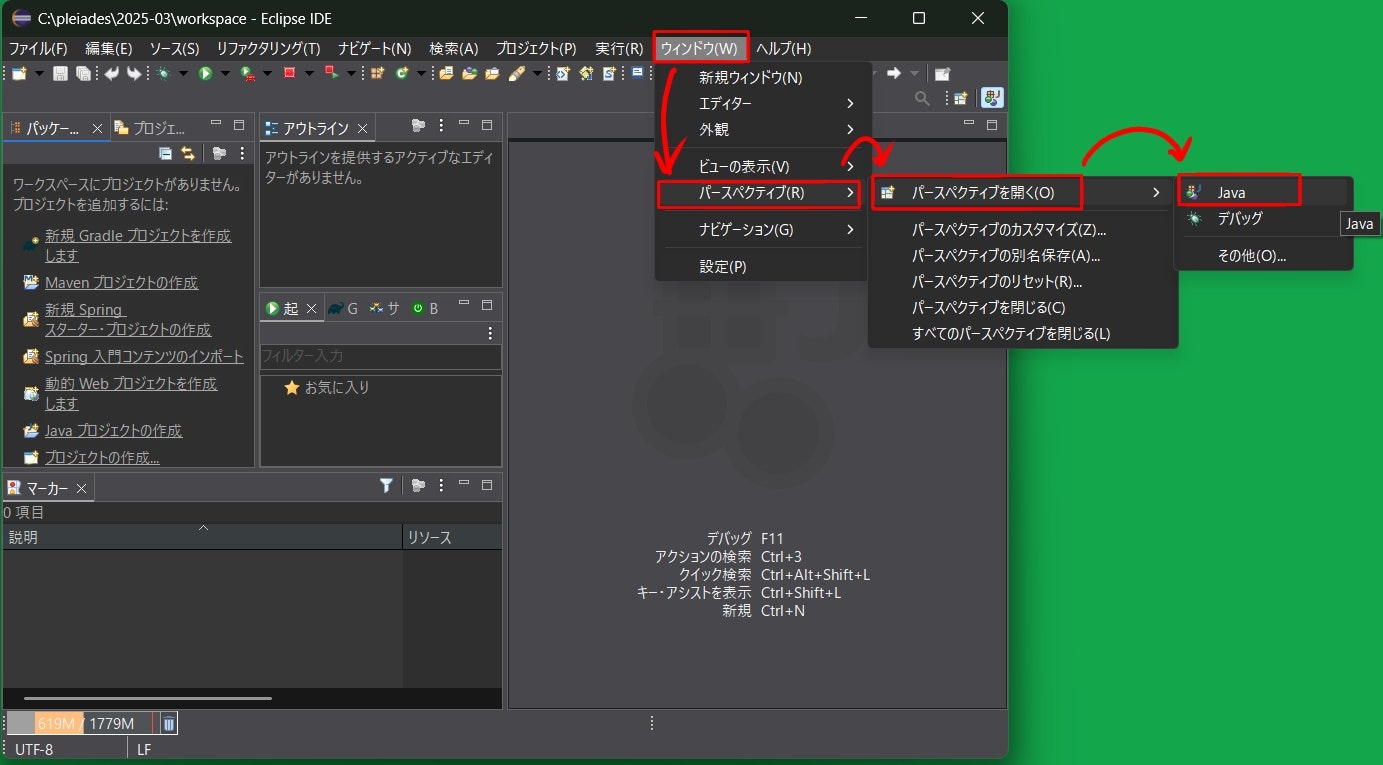Open dropdown arrow next to New Class icon
Screen dimensions: 1383x765
pyautogui.click(x=421, y=73)
